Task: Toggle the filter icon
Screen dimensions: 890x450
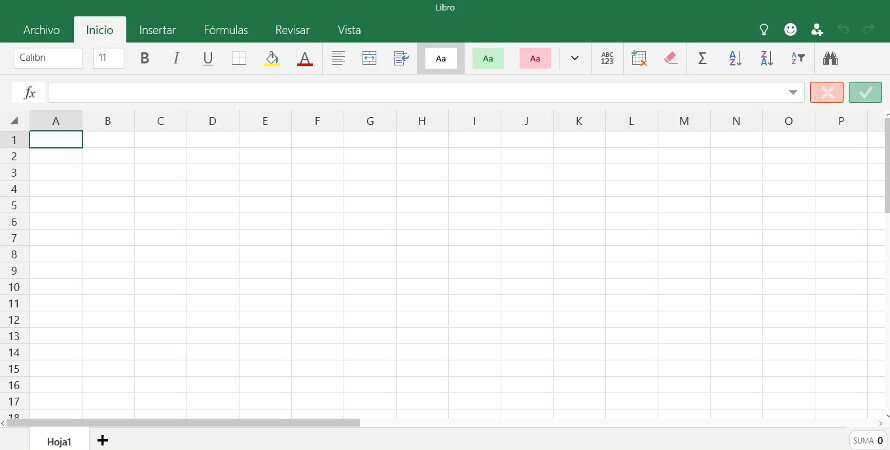Action: point(798,58)
